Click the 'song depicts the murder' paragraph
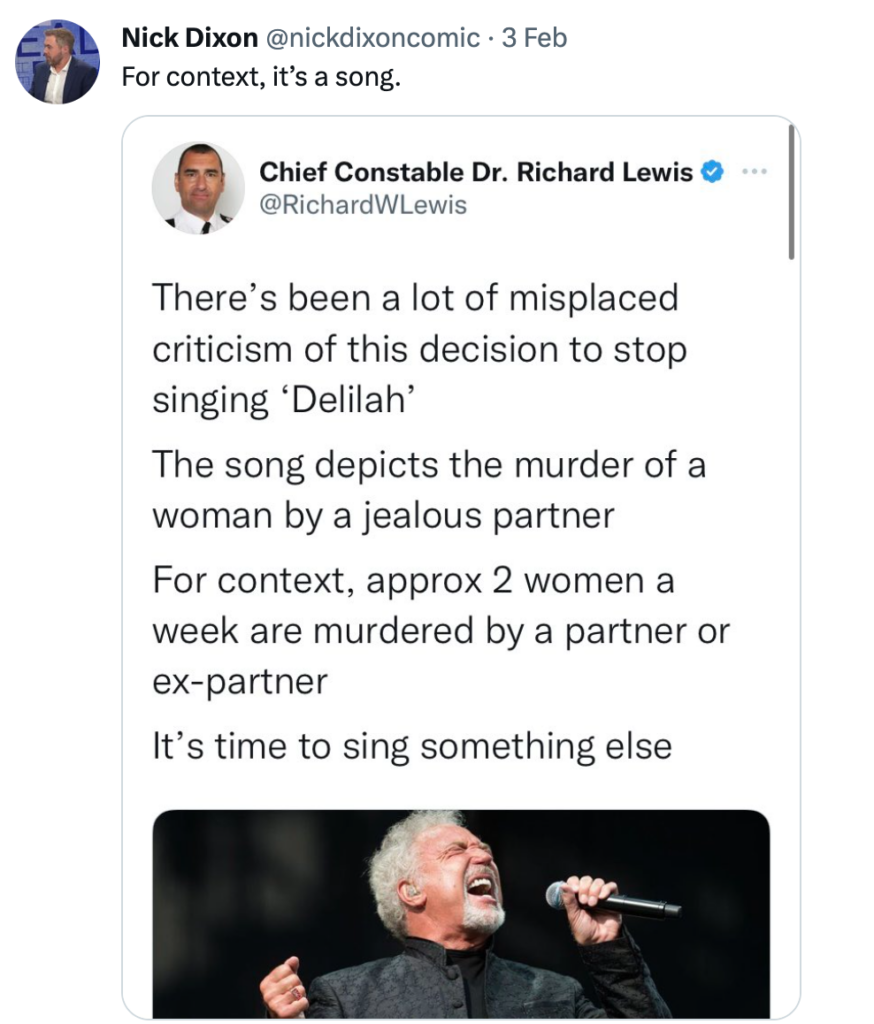The width and height of the screenshot is (874, 1024). (428, 490)
